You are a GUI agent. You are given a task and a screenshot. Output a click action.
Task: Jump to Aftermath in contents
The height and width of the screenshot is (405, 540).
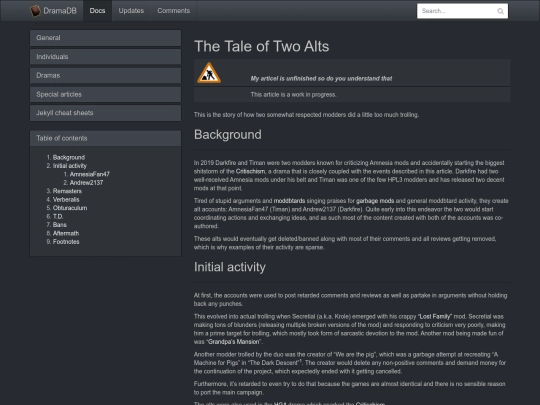click(x=66, y=233)
